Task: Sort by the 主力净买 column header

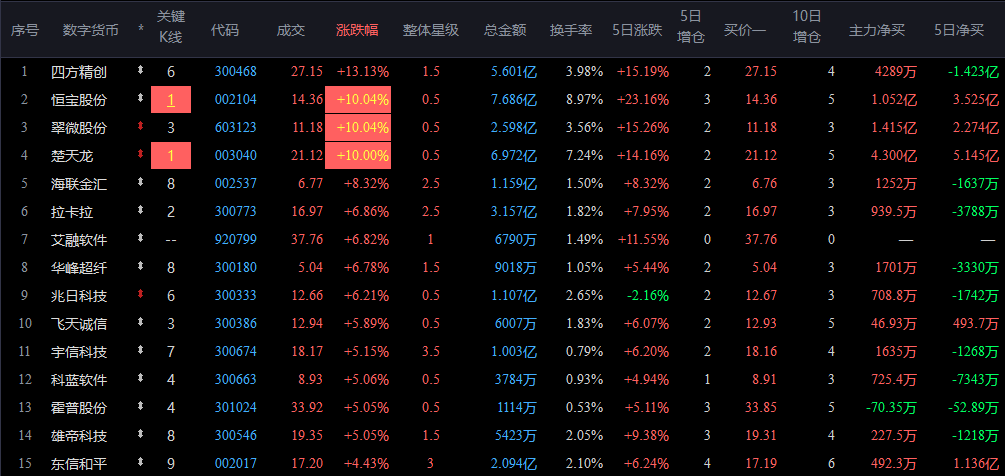Action: 877,30
